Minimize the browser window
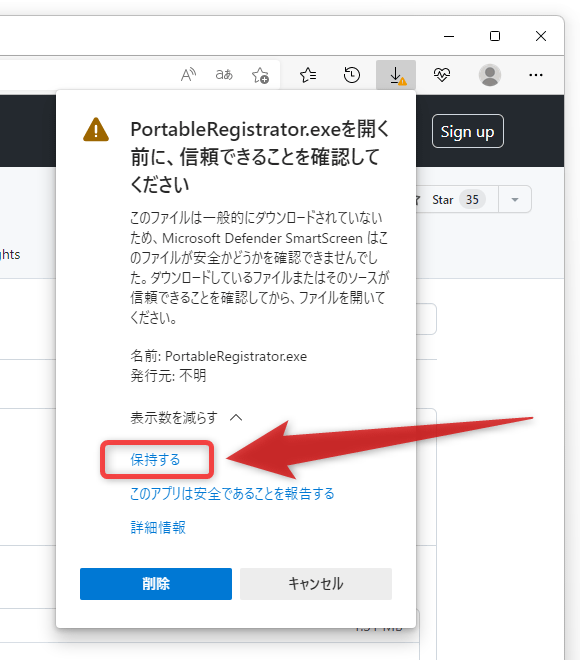 pos(449,36)
